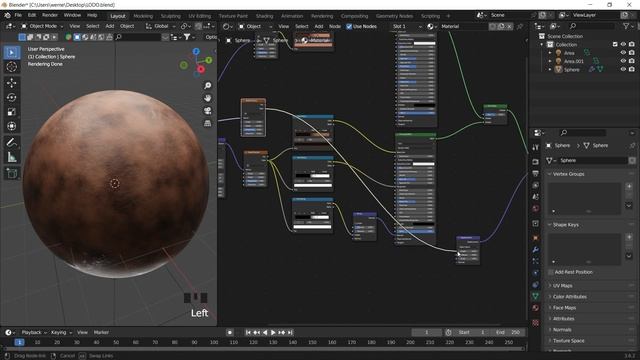The height and width of the screenshot is (360, 640).
Task: Select the Cursor tool
Action: [12, 67]
